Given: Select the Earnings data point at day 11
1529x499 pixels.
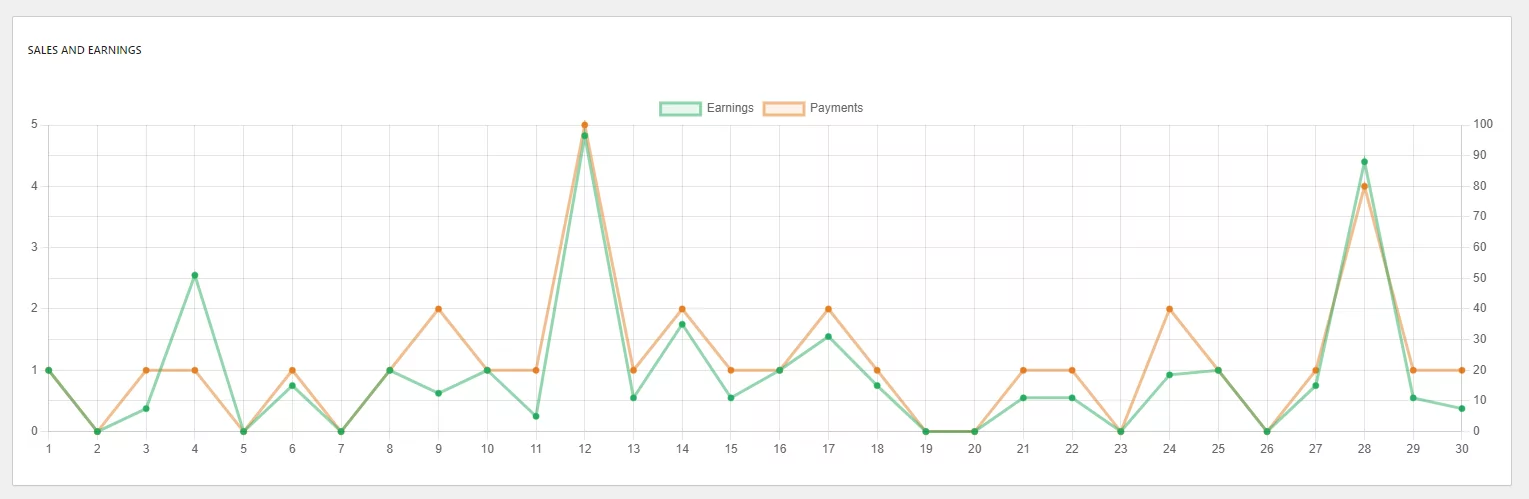Looking at the screenshot, I should point(536,416).
